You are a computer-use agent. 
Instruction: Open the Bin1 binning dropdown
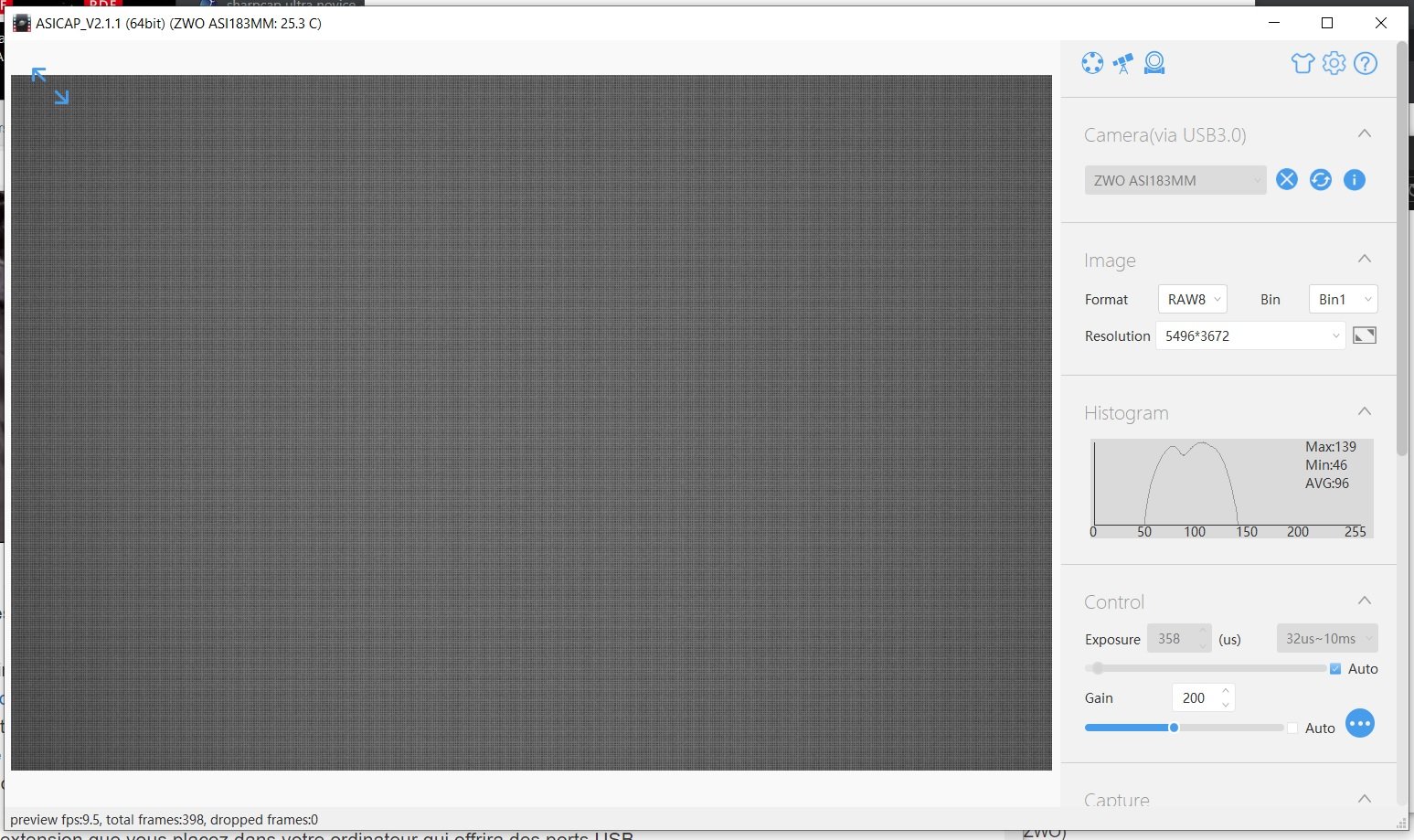click(x=1343, y=299)
